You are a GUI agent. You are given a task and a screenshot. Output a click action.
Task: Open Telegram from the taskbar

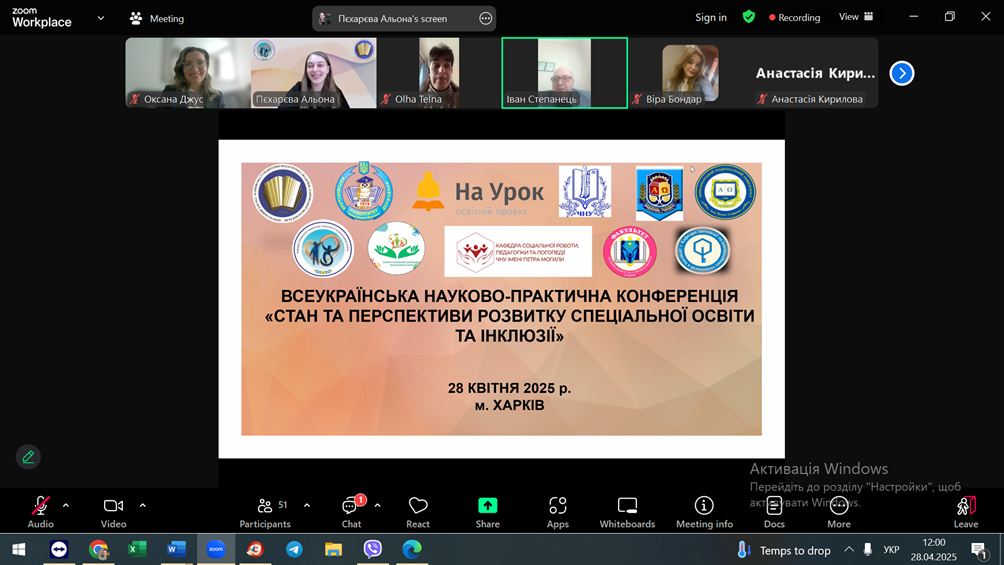click(x=294, y=549)
